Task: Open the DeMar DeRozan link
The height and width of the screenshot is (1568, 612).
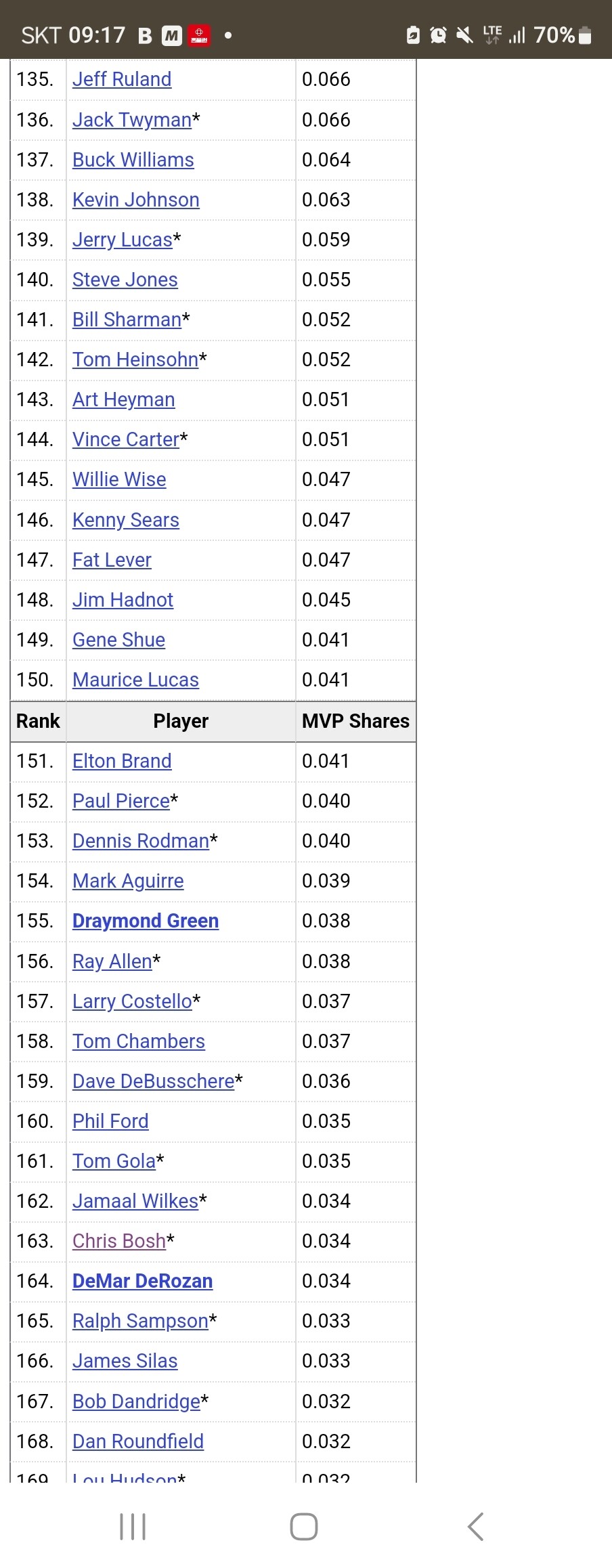Action: tap(142, 1281)
